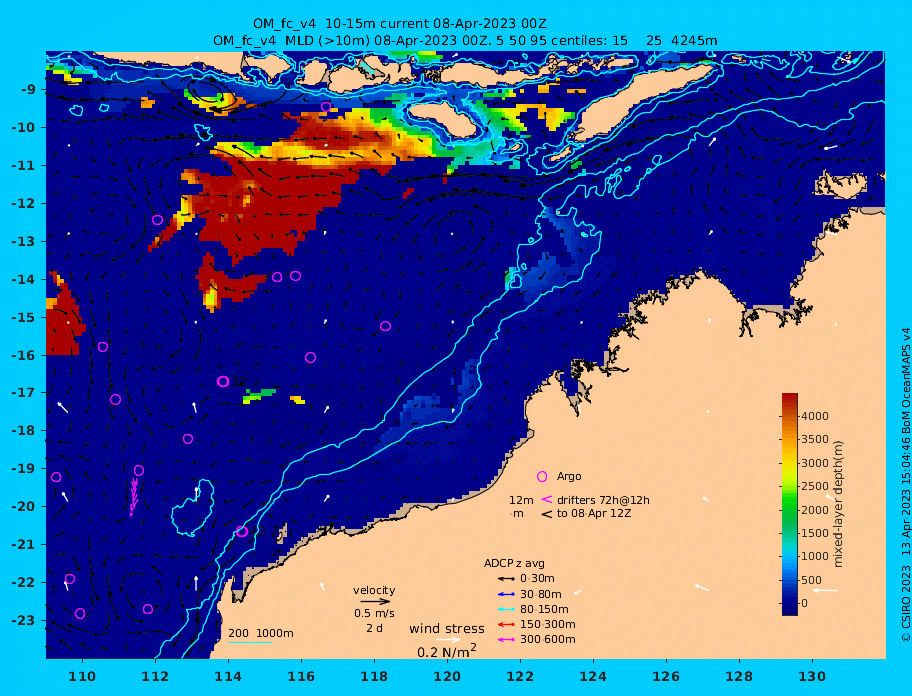912x696 pixels.
Task: Click the magenta drifters arrowhead legend symbol
Action: click(x=547, y=499)
